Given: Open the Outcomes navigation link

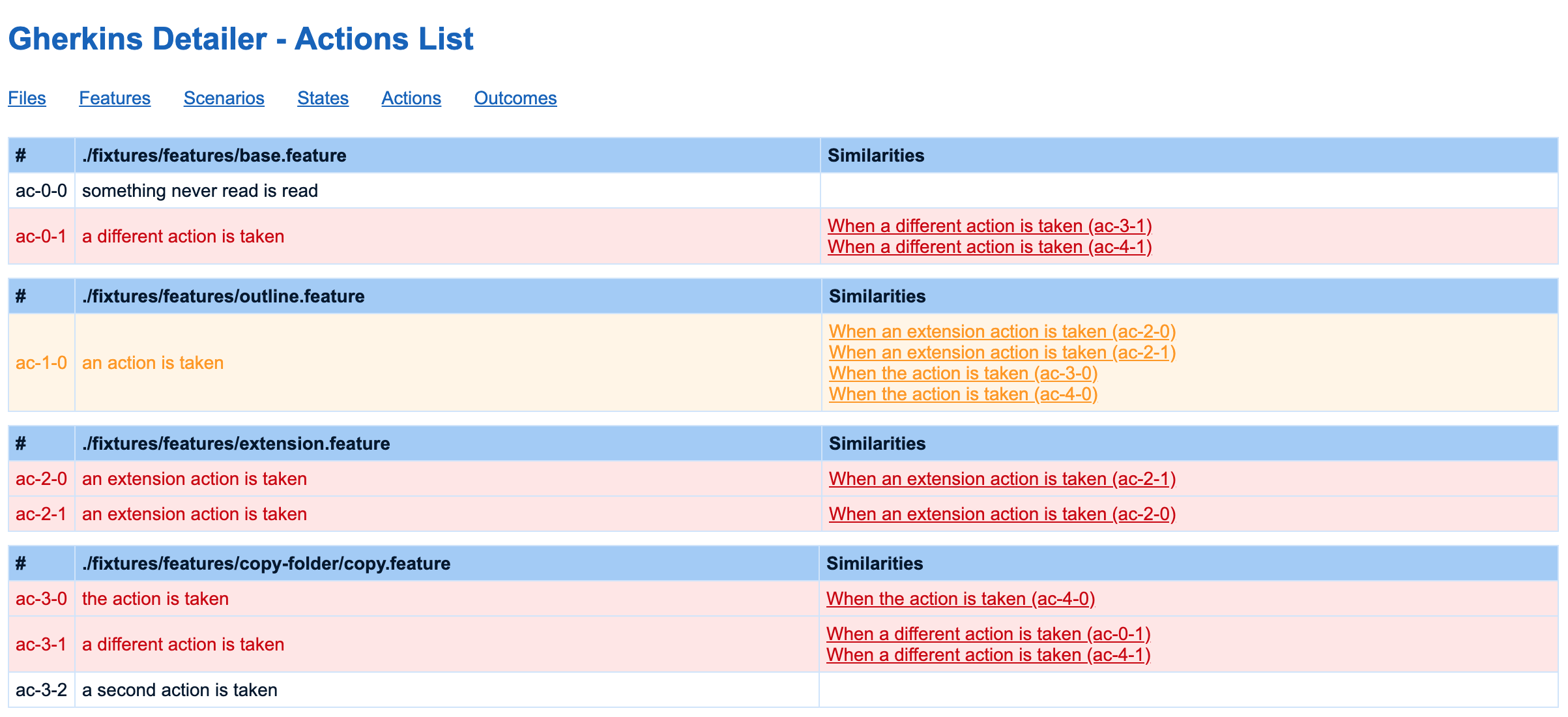Looking at the screenshot, I should 515,98.
